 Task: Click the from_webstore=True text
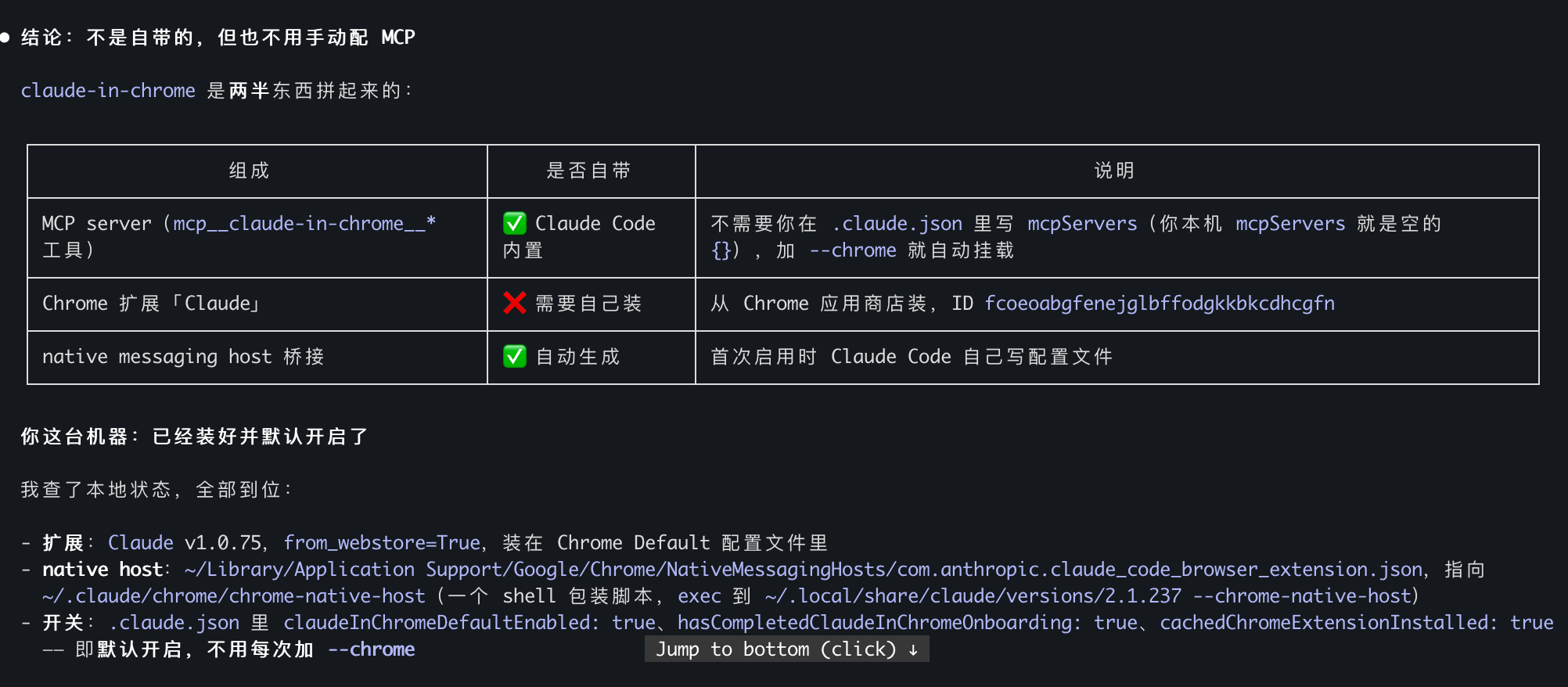382,542
